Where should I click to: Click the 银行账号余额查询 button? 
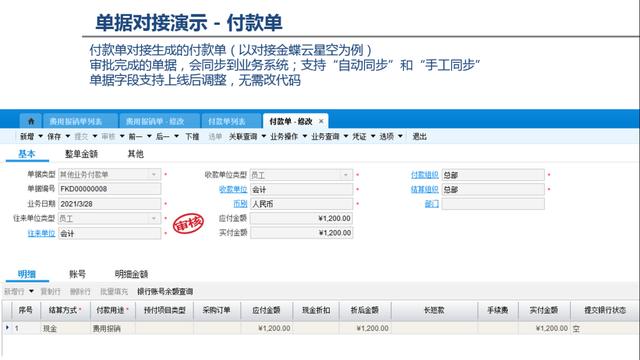coord(165,291)
